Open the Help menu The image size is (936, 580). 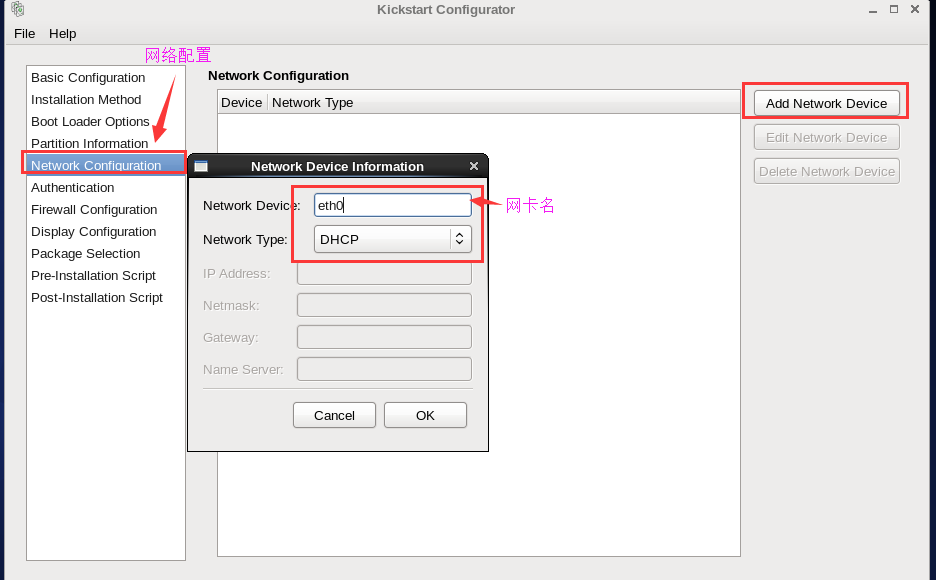click(63, 33)
